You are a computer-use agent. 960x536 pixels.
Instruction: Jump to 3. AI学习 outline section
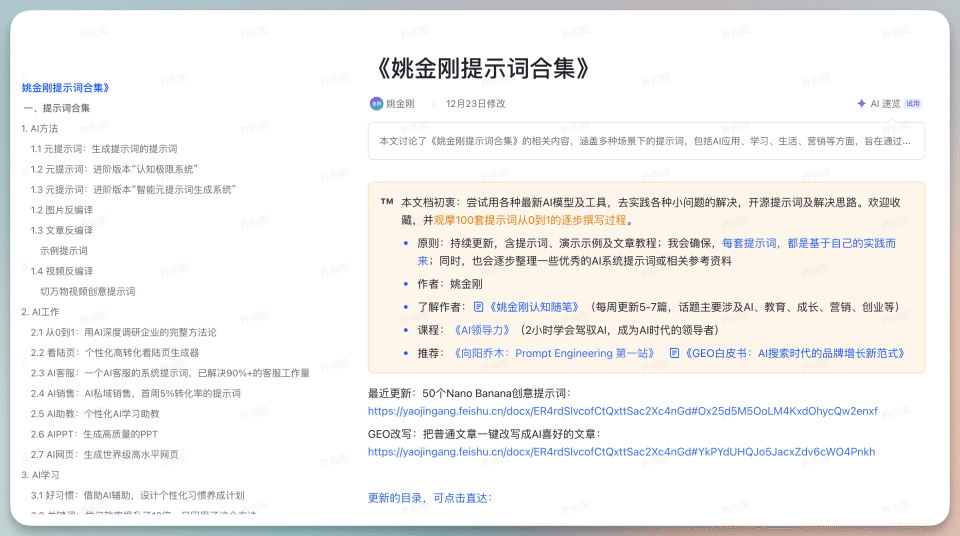(x=40, y=475)
